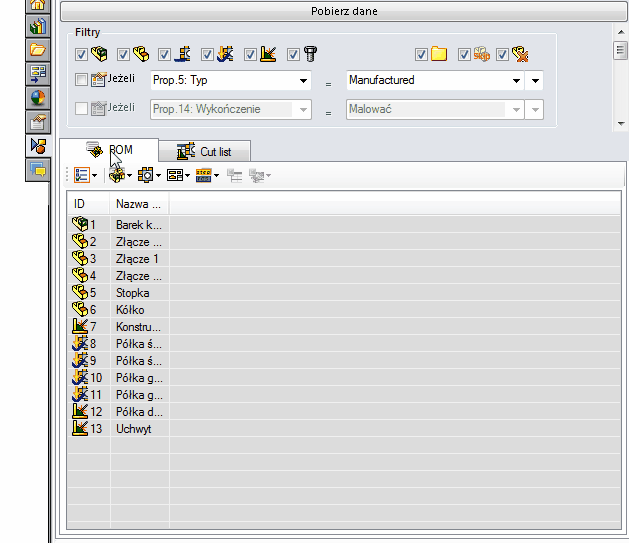Sort by the Nazwa column header
629x543 pixels.
tap(140, 204)
